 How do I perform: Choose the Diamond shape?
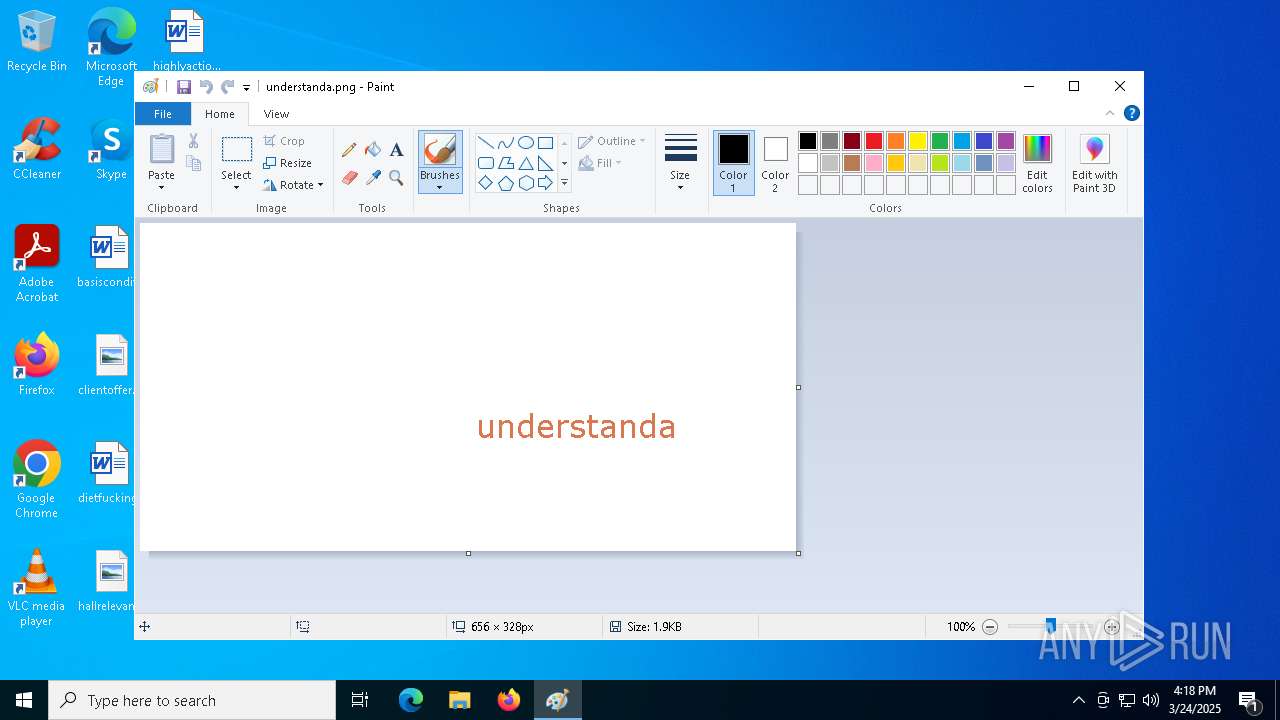click(485, 183)
